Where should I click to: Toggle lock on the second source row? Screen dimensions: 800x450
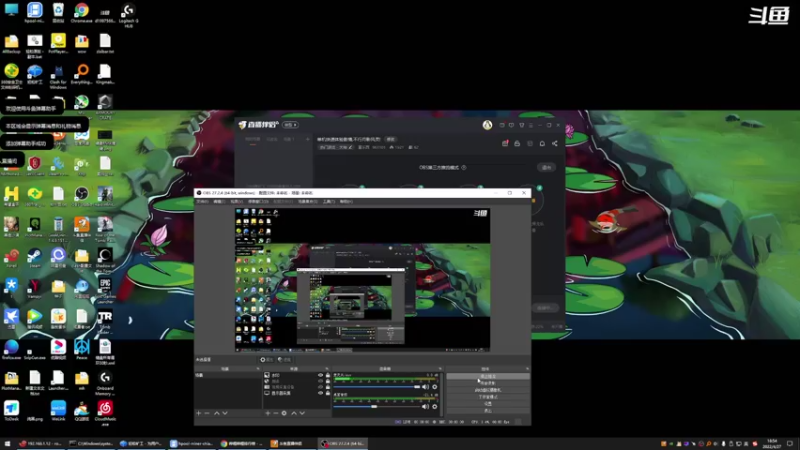pyautogui.click(x=328, y=381)
